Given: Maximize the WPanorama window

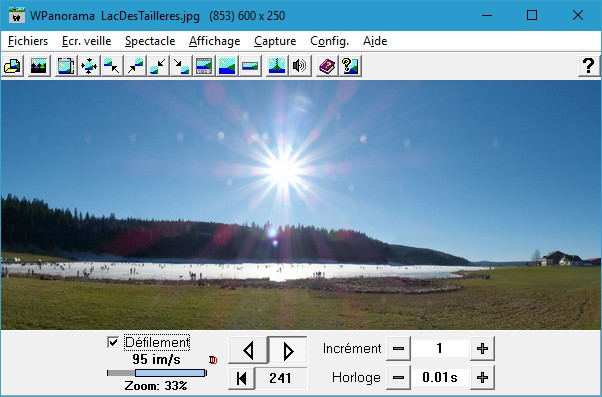Looking at the screenshot, I should click(x=532, y=15).
